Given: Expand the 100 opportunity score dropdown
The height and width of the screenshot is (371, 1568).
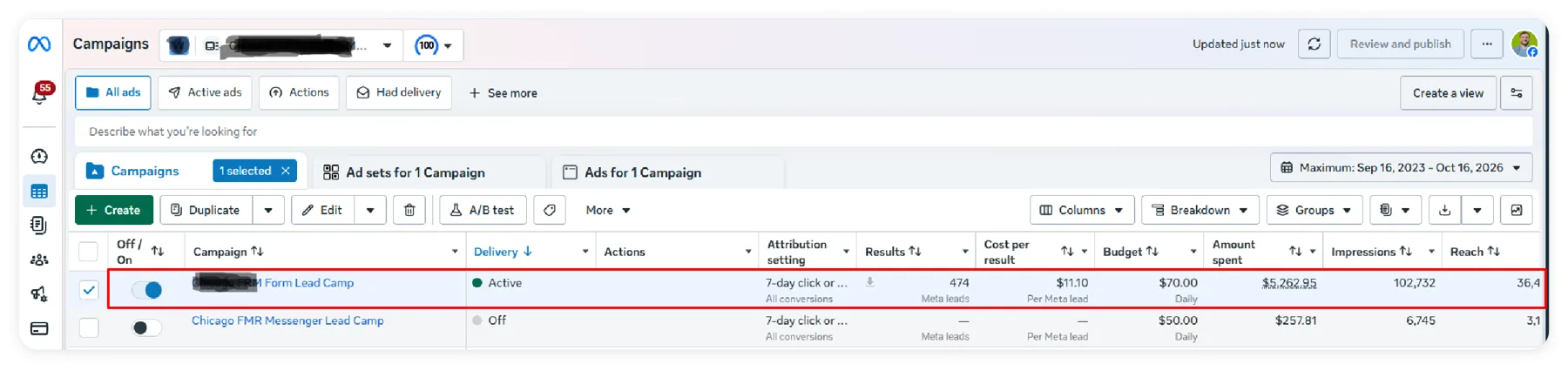Looking at the screenshot, I should coord(434,45).
